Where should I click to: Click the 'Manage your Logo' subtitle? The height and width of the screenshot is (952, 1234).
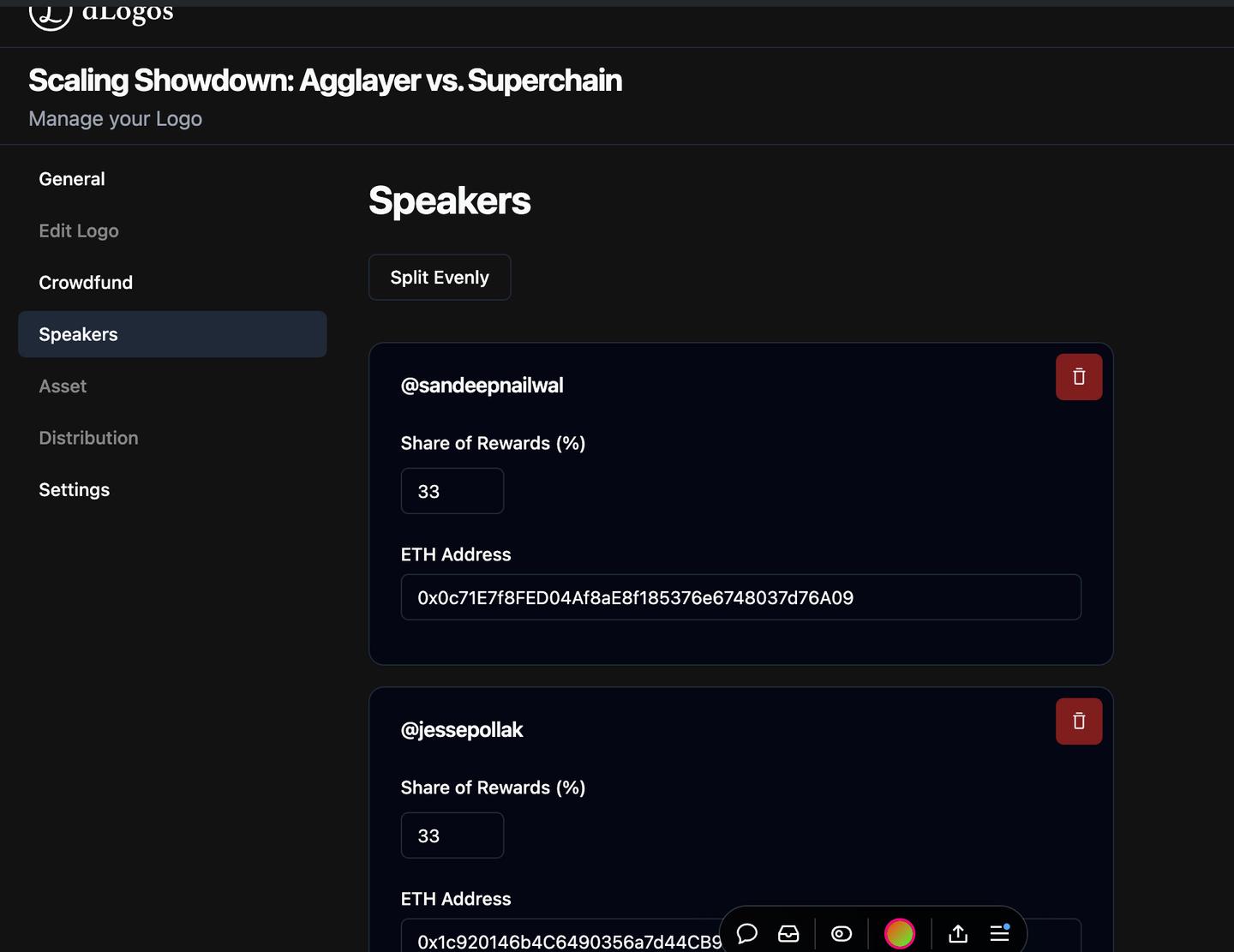click(x=116, y=119)
